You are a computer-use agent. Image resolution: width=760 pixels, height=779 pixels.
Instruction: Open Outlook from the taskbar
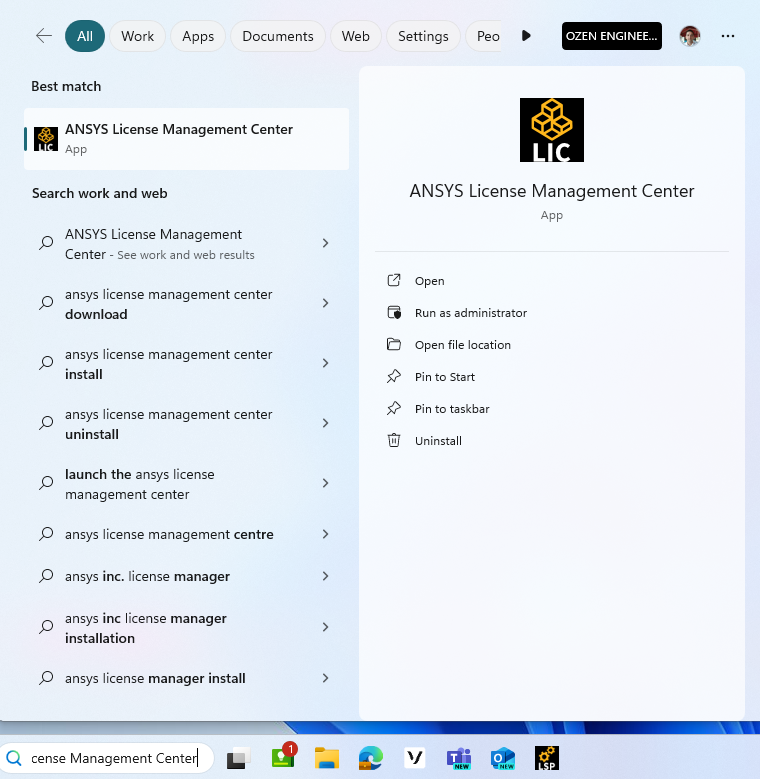502,758
